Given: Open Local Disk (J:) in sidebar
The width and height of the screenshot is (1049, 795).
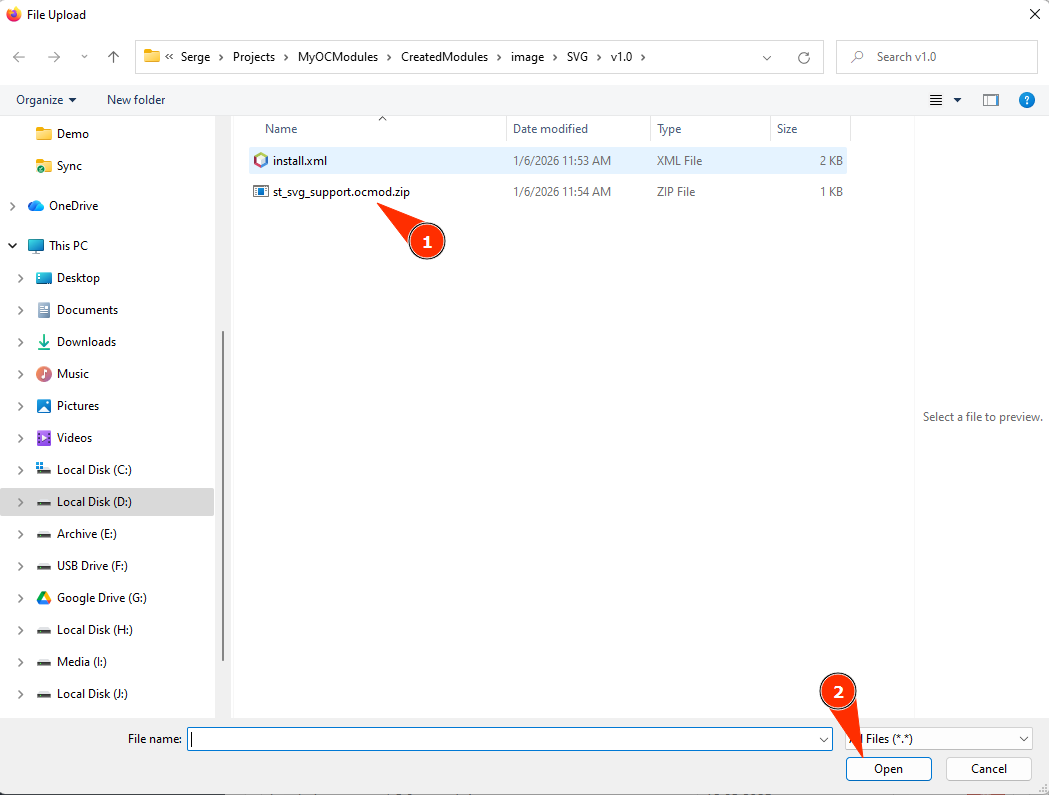Looking at the screenshot, I should (x=92, y=694).
